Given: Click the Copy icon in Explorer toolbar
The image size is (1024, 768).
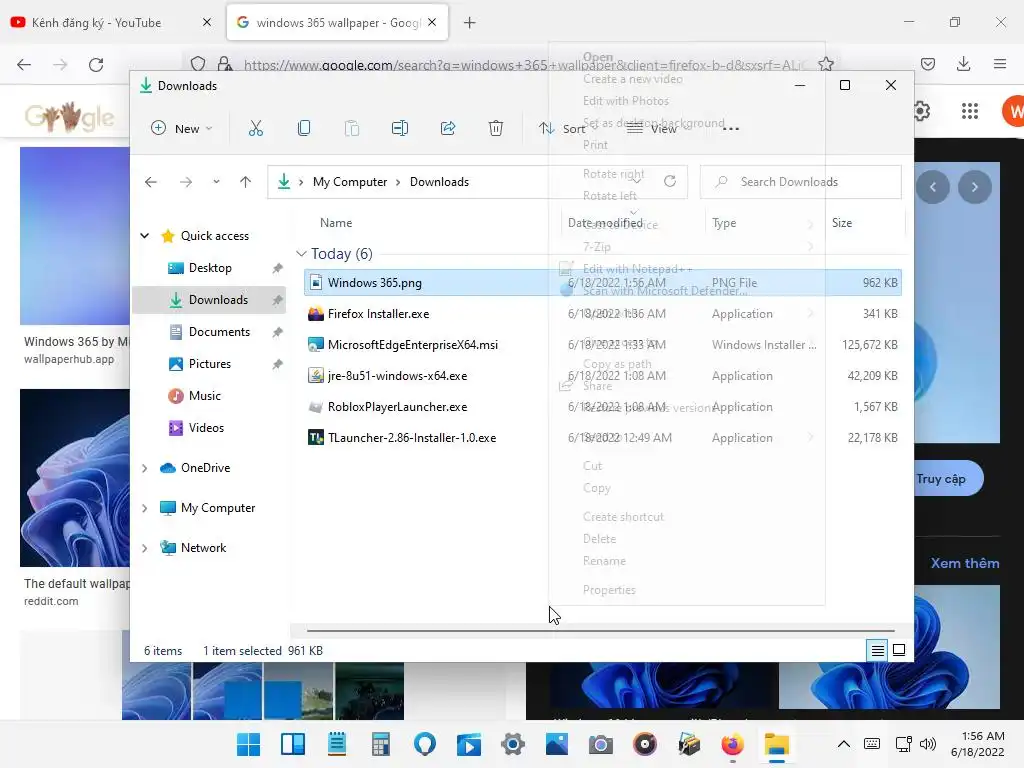Looking at the screenshot, I should 304,128.
